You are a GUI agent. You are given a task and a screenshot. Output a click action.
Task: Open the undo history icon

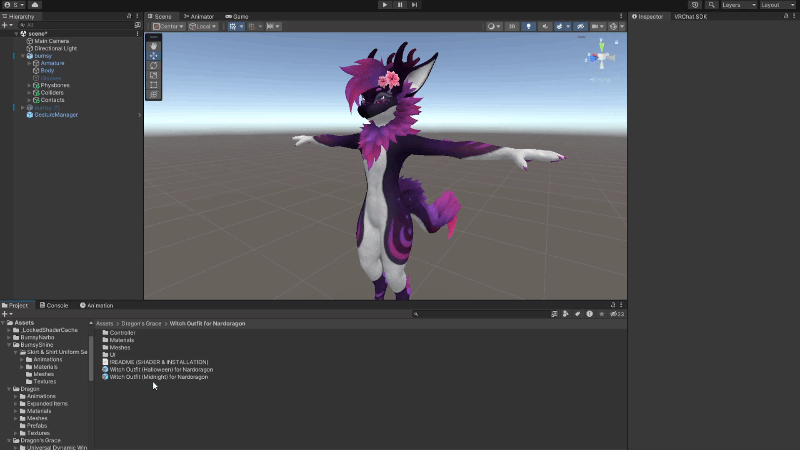tap(695, 5)
